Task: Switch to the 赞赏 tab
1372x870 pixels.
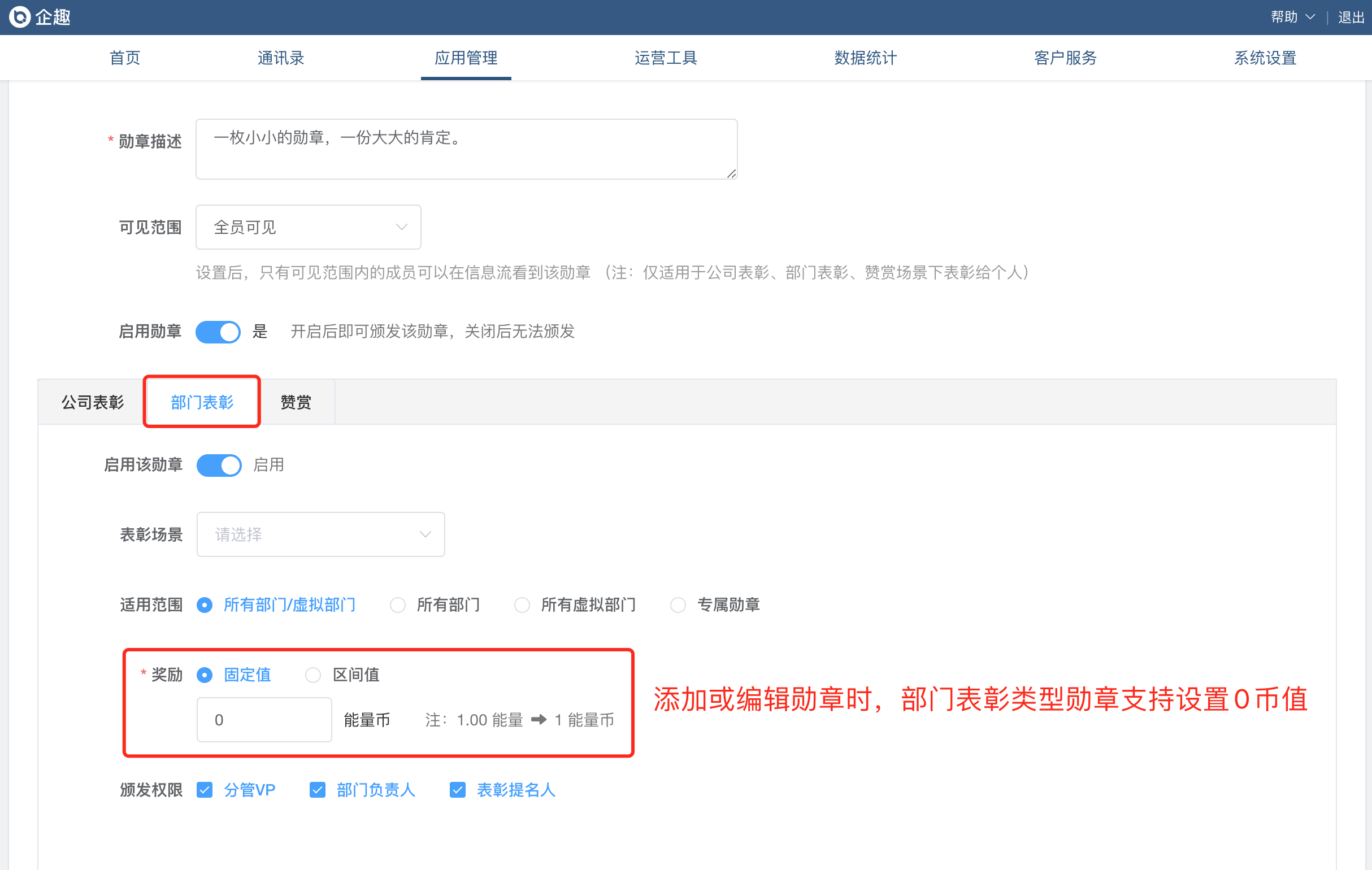Action: pyautogui.click(x=296, y=402)
